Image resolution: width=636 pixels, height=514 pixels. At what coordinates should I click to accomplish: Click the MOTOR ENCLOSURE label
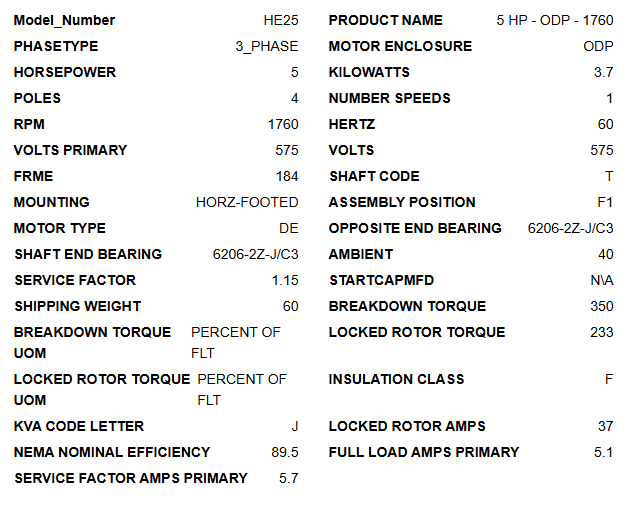tap(400, 46)
